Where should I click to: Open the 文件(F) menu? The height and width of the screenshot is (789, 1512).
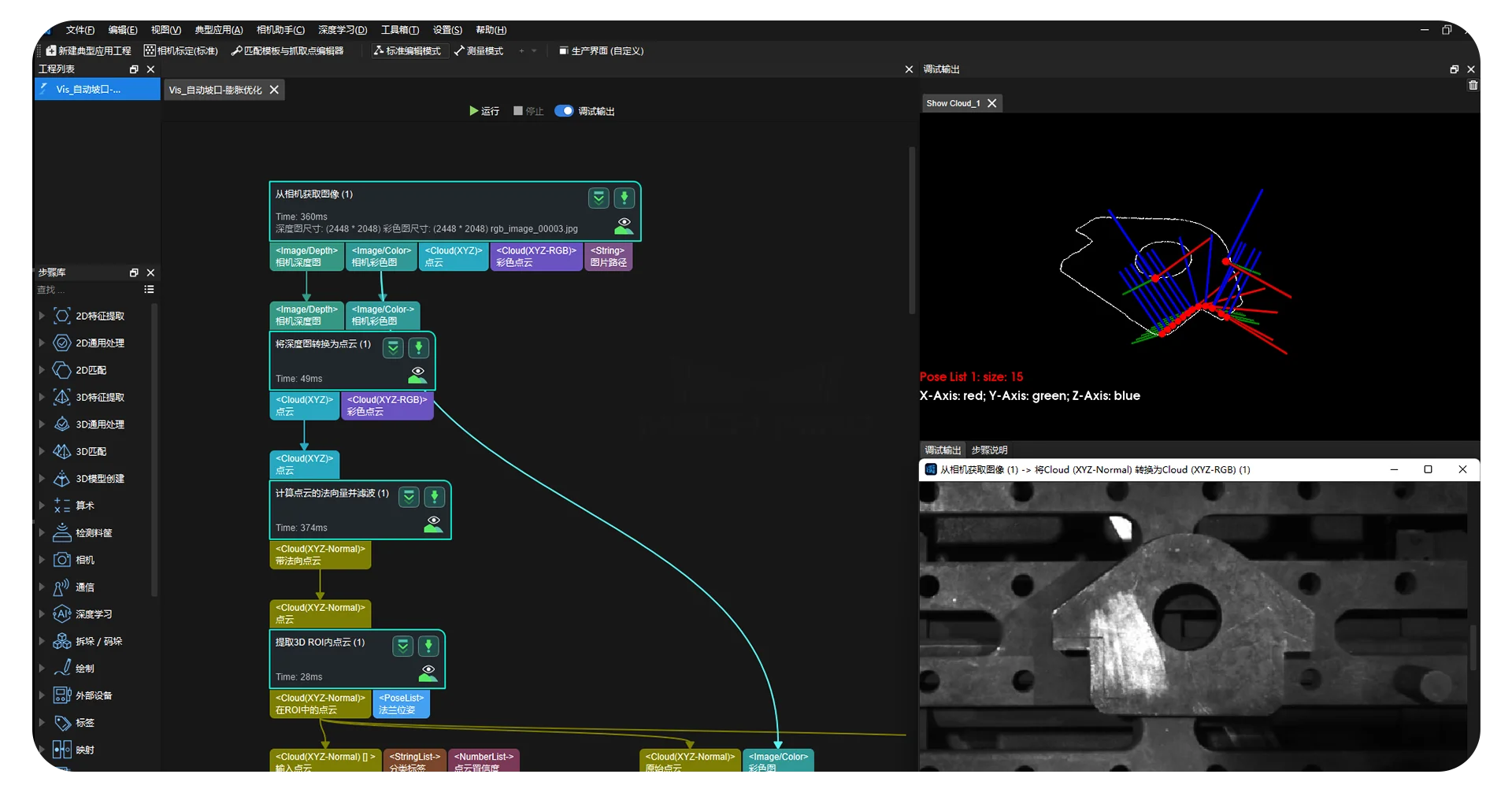[80, 30]
